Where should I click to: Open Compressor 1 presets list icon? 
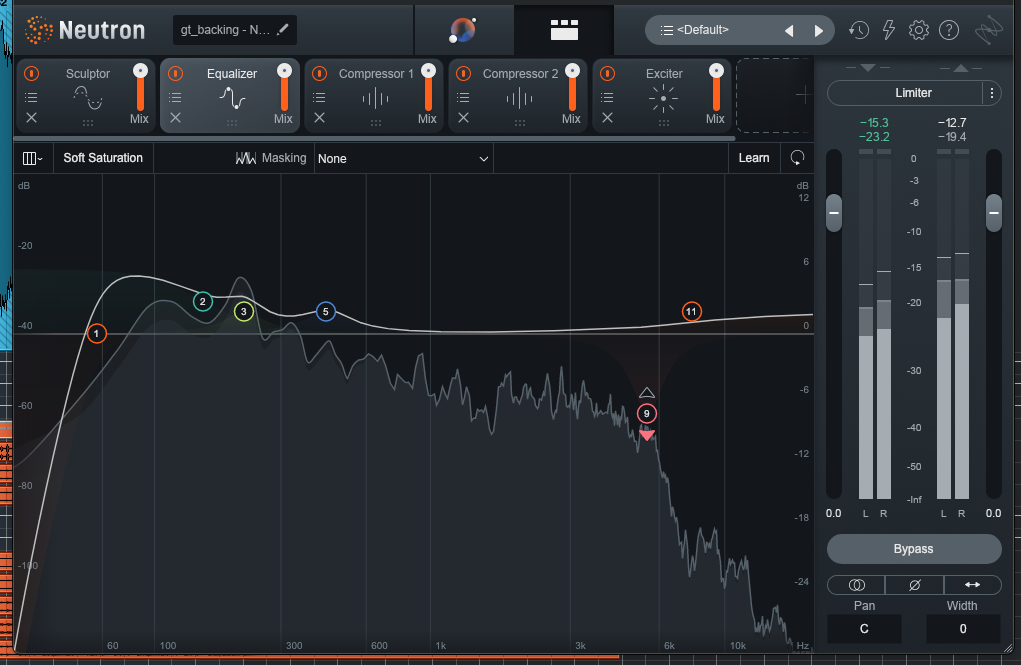(x=319, y=97)
